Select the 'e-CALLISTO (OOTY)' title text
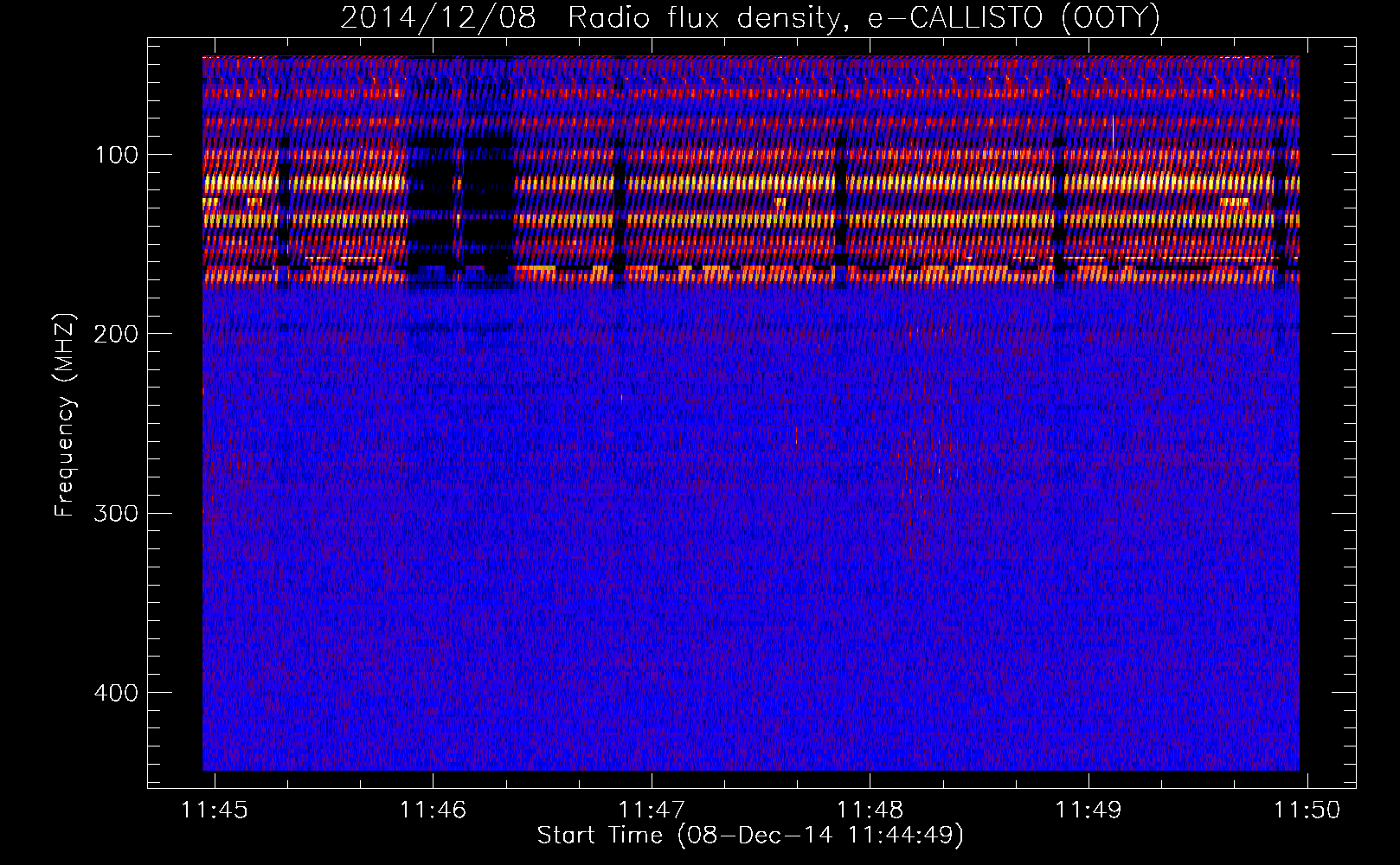Screen dimensions: 1400x865 (x=1014, y=18)
